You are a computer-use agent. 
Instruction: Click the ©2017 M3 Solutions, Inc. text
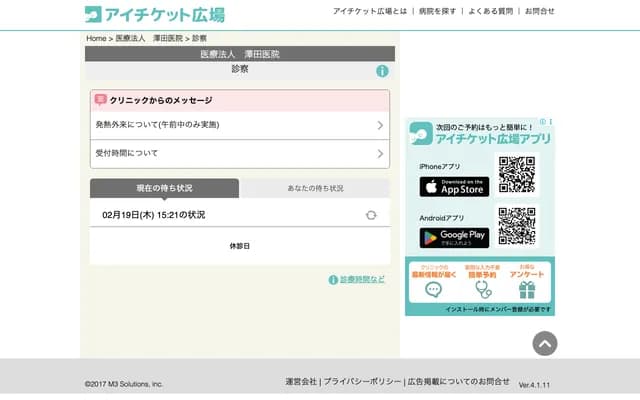(124, 384)
